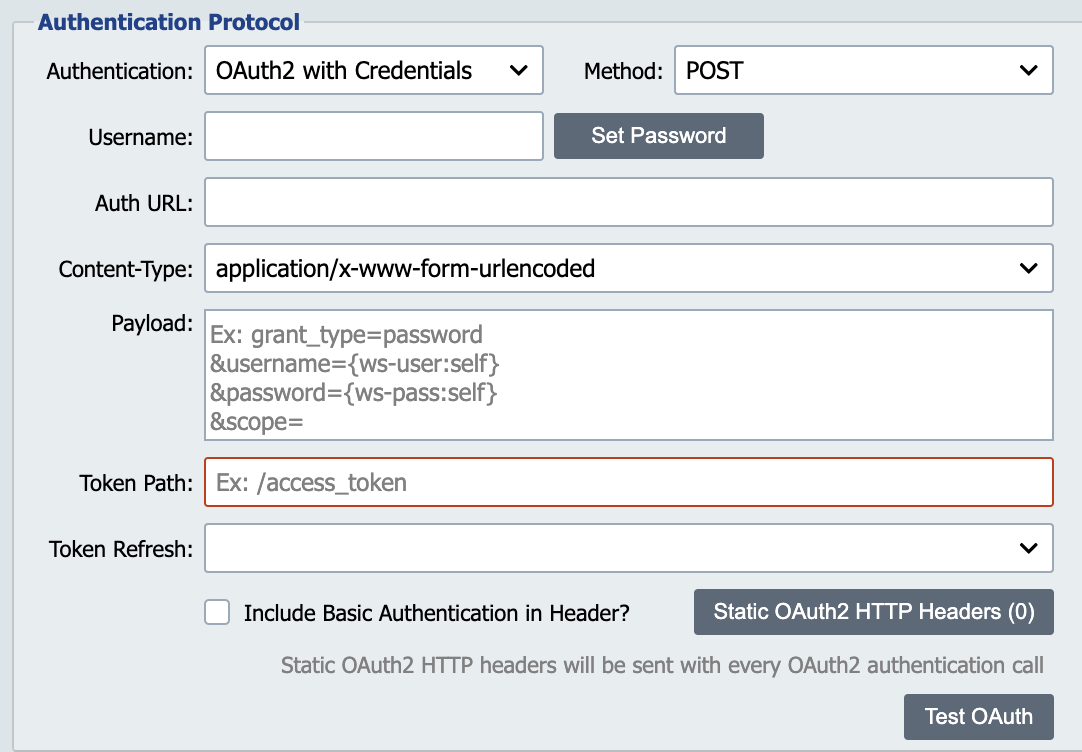Expand the Content-Type dropdown
Image resolution: width=1082 pixels, height=752 pixels.
(628, 268)
